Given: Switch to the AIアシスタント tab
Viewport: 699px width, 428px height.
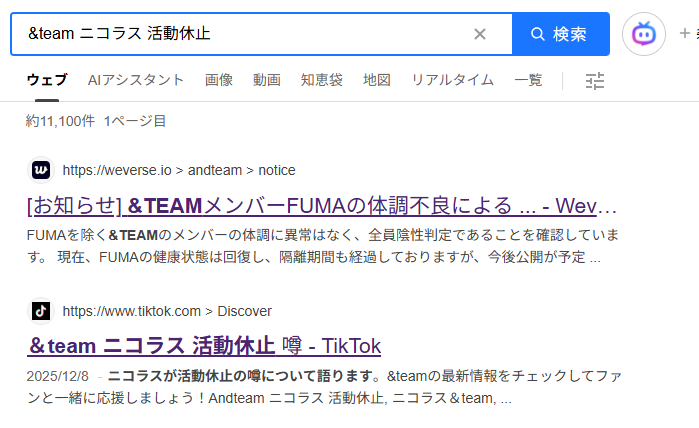Looking at the screenshot, I should (x=136, y=80).
